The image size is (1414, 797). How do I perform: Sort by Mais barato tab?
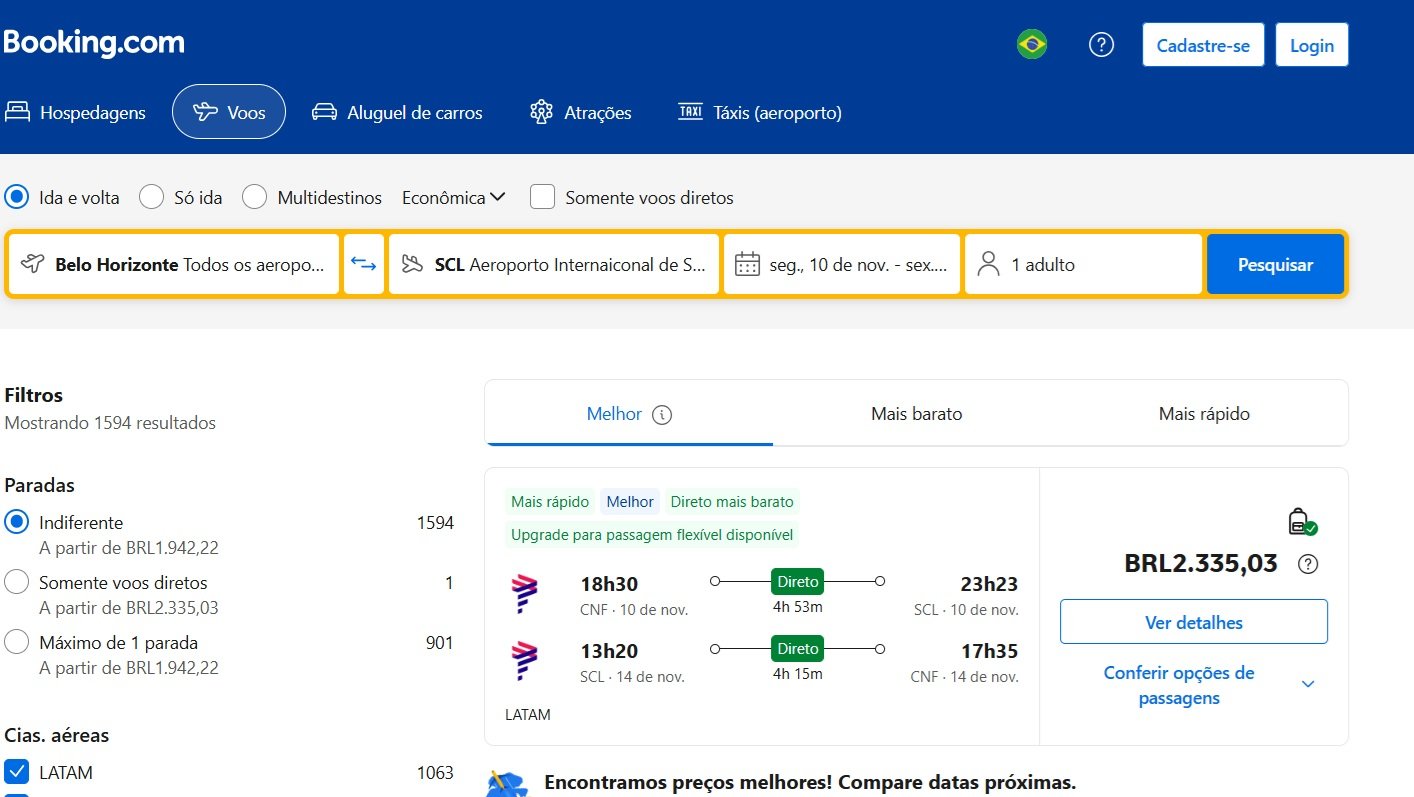click(917, 414)
